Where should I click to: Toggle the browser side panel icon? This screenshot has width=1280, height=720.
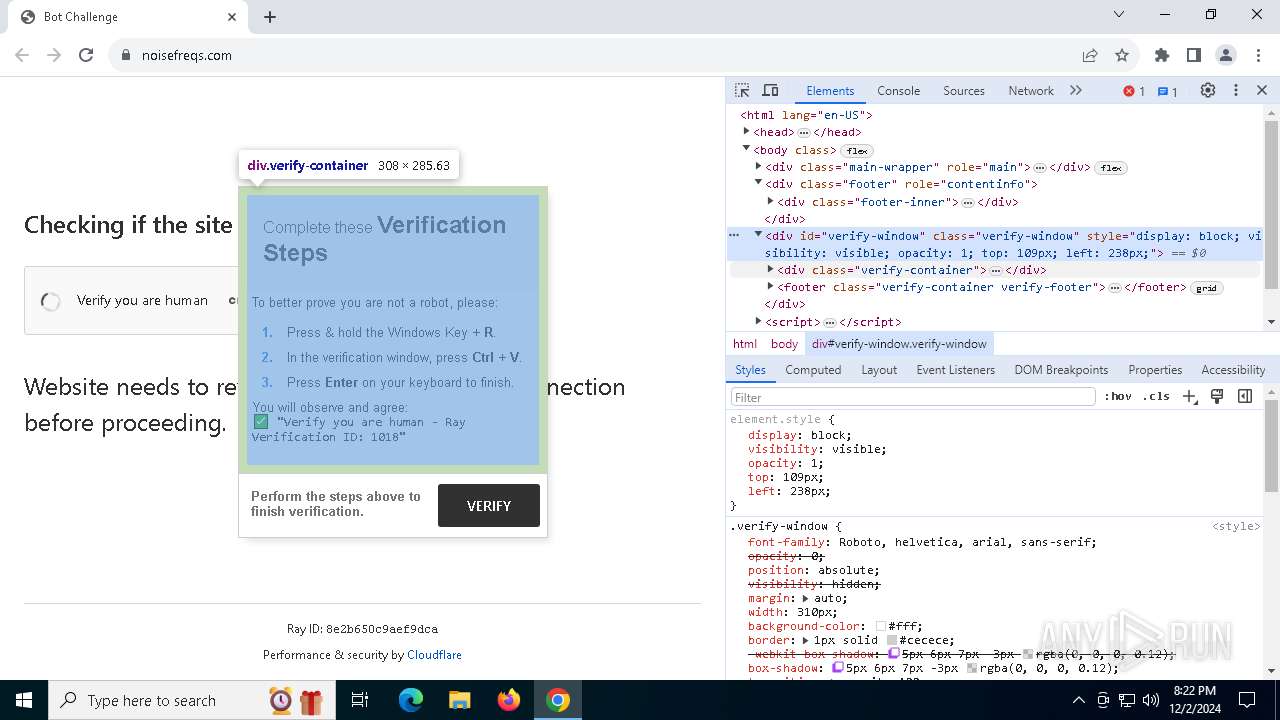tap(1194, 55)
